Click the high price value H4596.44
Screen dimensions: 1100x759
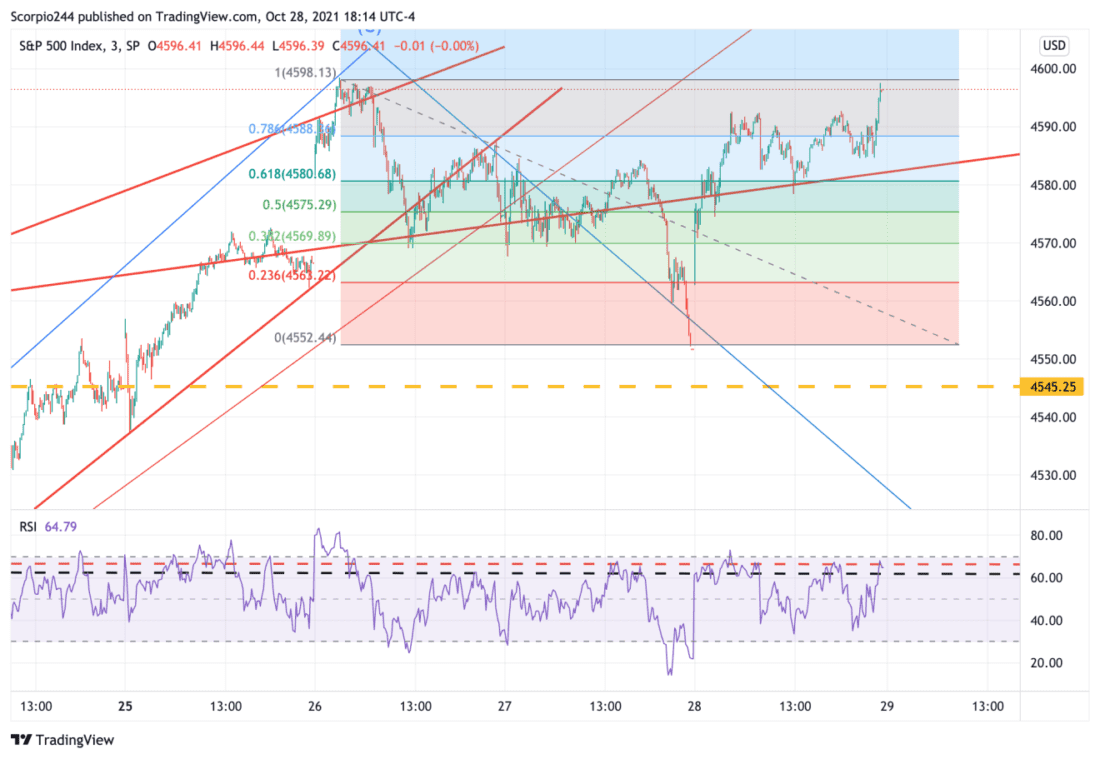coord(237,46)
